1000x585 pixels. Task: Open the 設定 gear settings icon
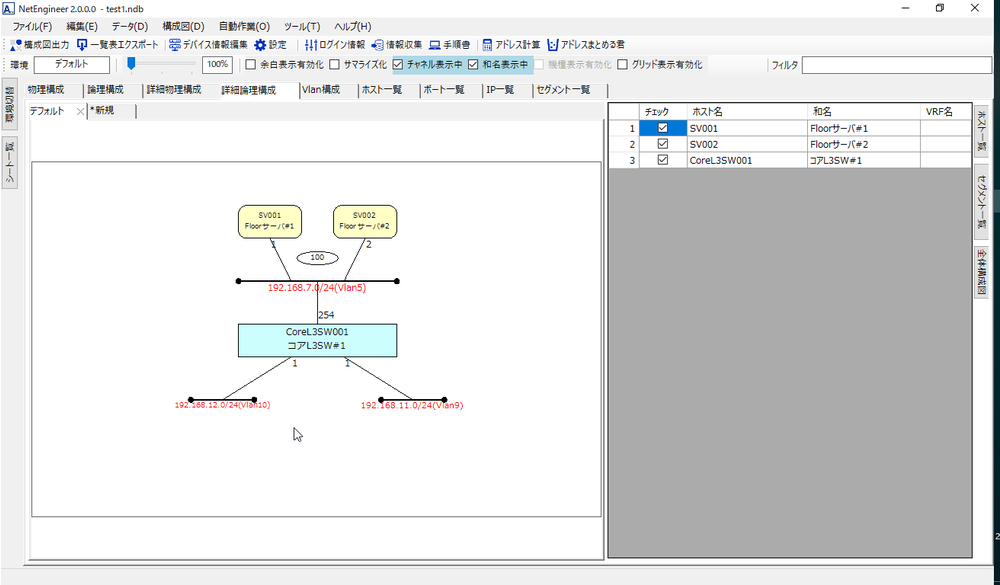(260, 45)
